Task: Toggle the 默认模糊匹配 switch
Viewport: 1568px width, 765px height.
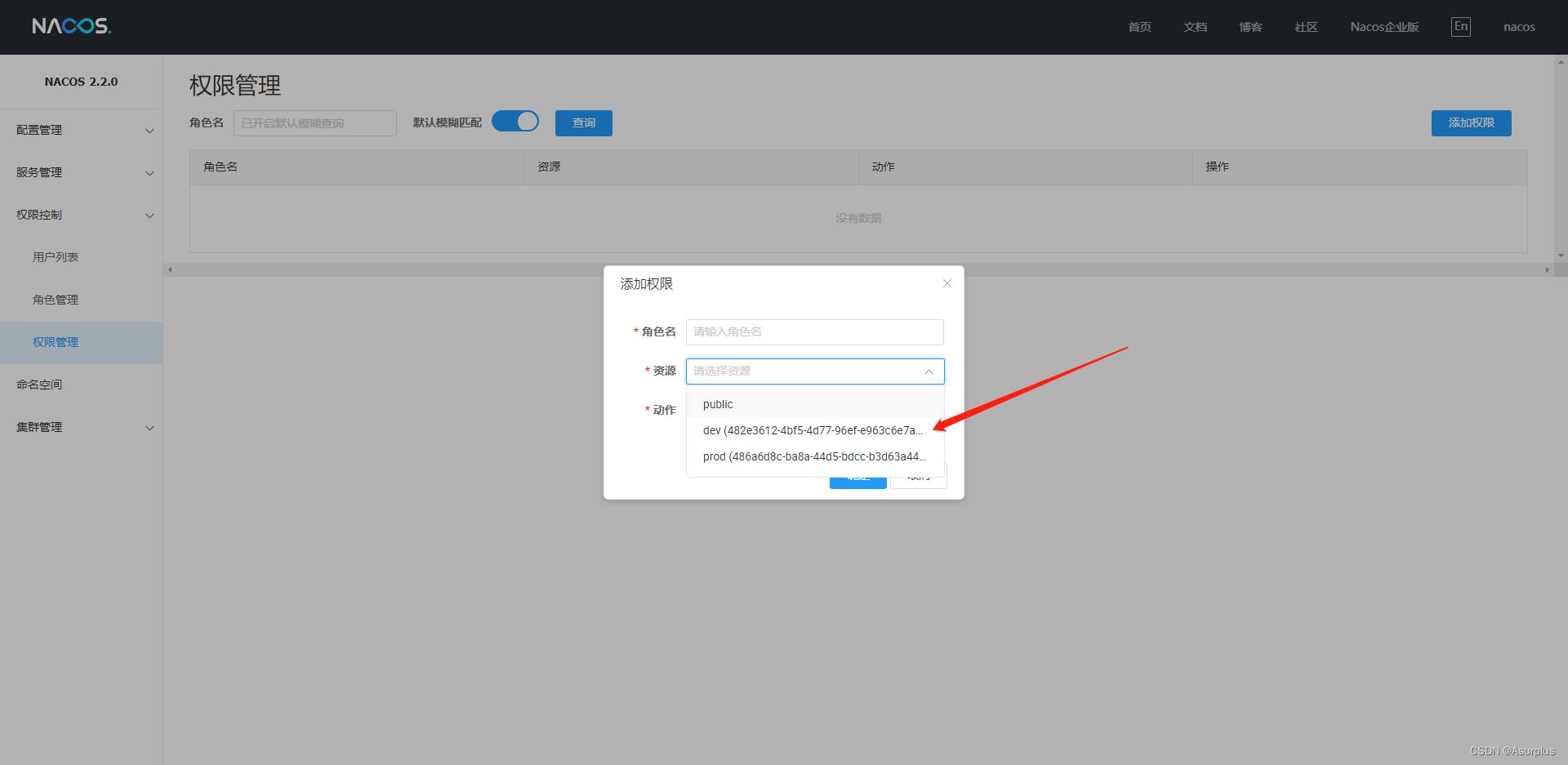Action: tap(515, 122)
